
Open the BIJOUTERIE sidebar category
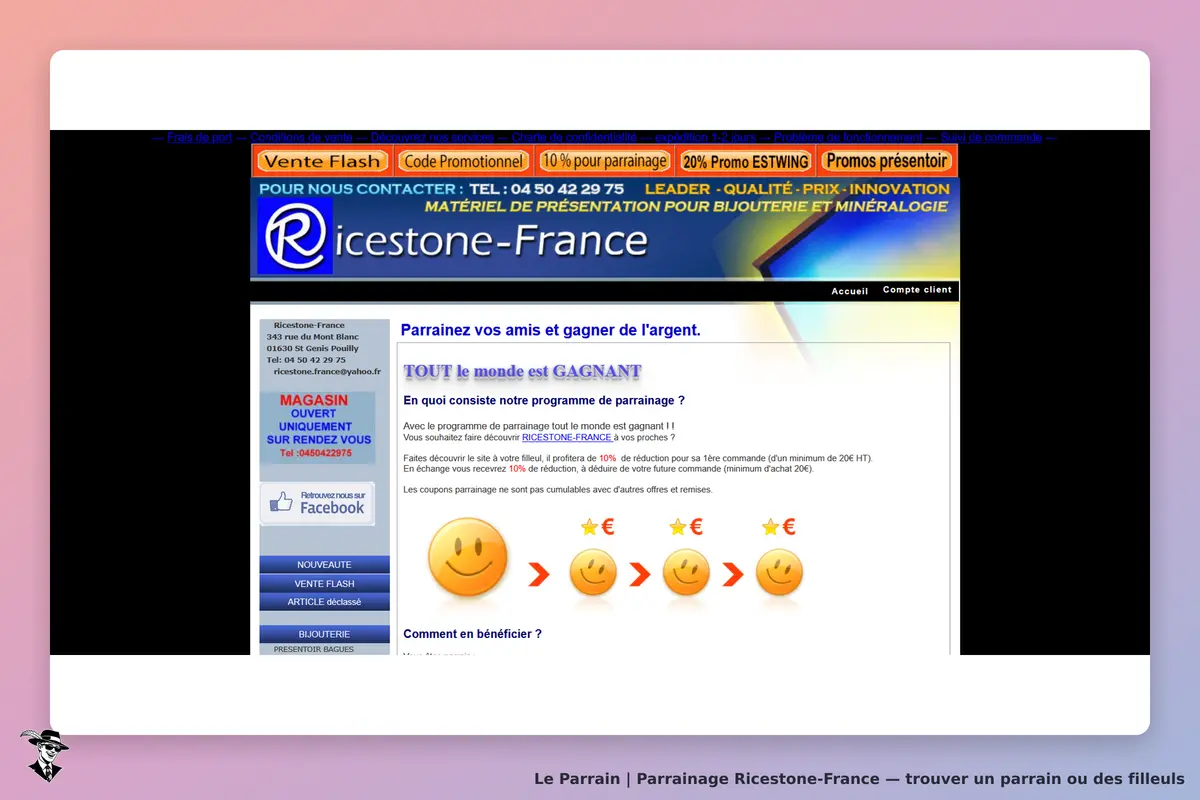324,634
